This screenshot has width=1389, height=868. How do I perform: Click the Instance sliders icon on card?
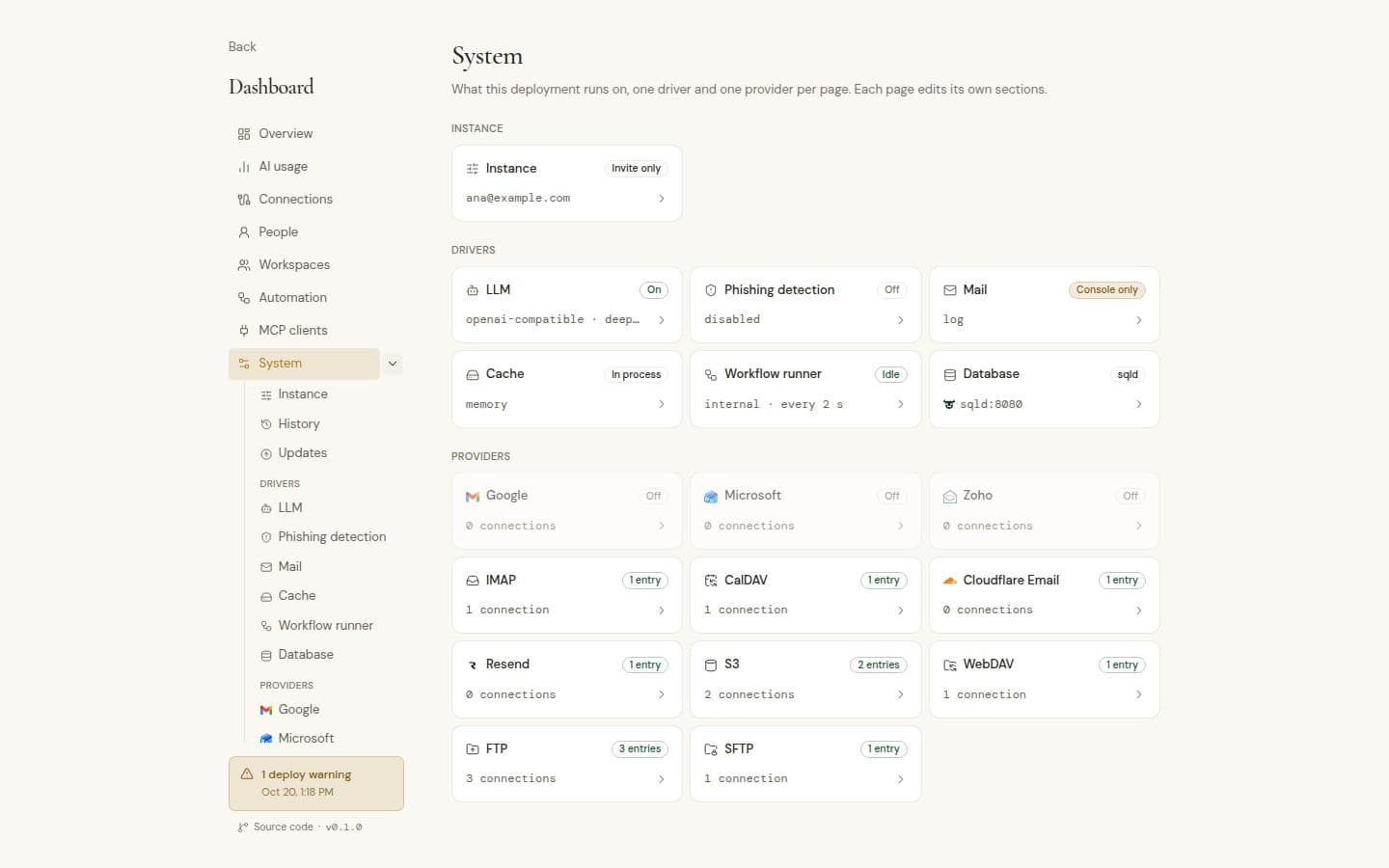[x=473, y=169]
